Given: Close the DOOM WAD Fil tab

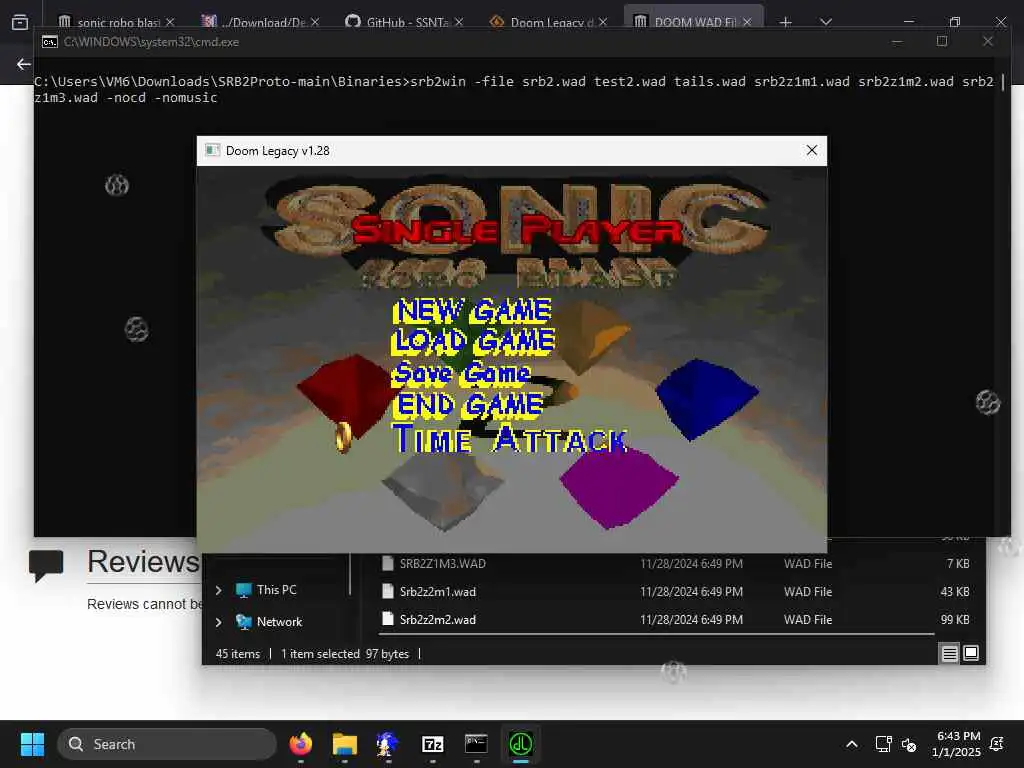Looking at the screenshot, I should point(747,22).
